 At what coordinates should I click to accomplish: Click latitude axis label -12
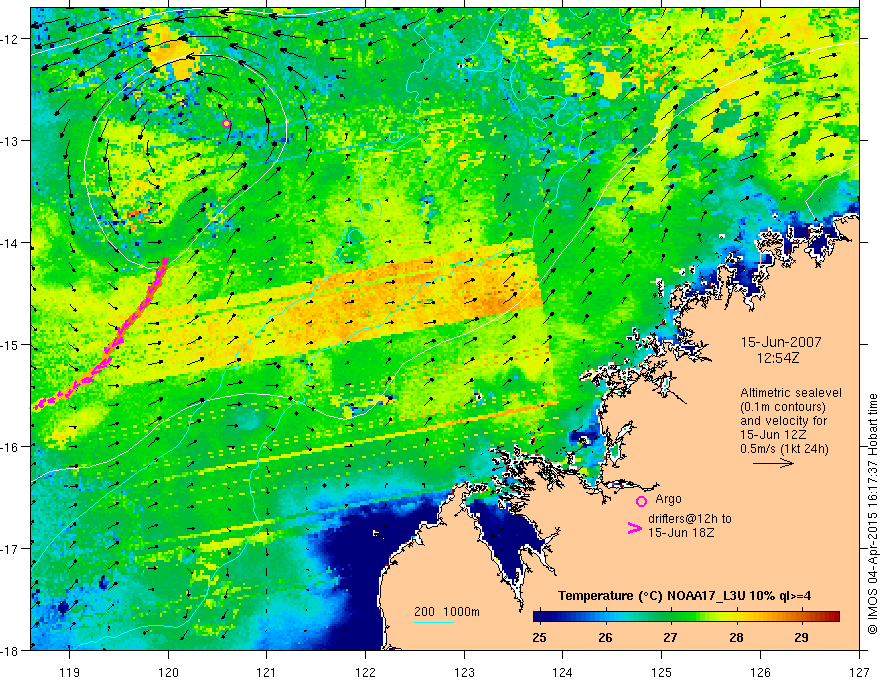(11, 39)
